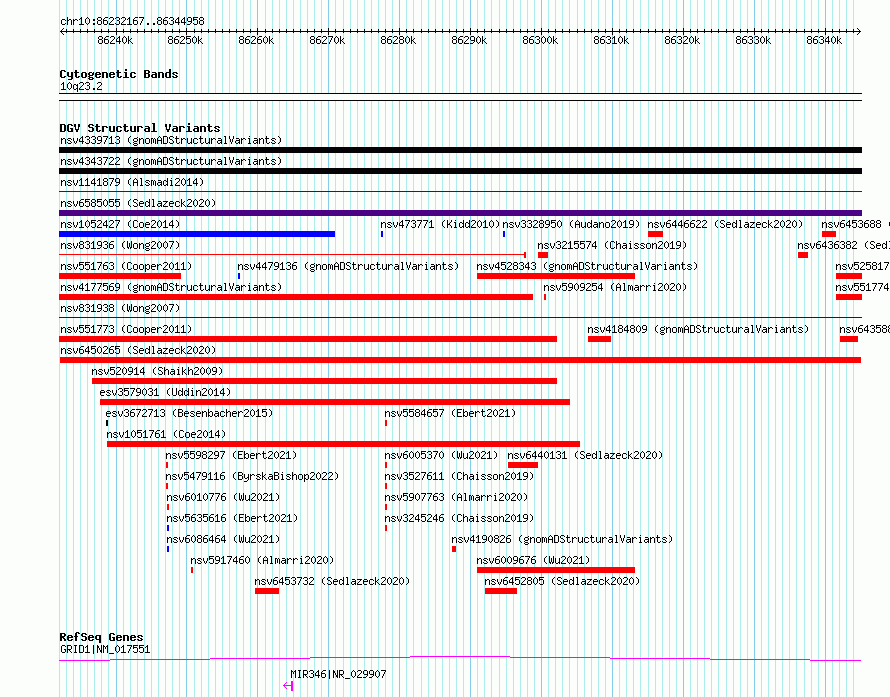This screenshot has width=890, height=697.
Task: Click nsv6005370 (Wu2021) label
Action: [x=441, y=455]
